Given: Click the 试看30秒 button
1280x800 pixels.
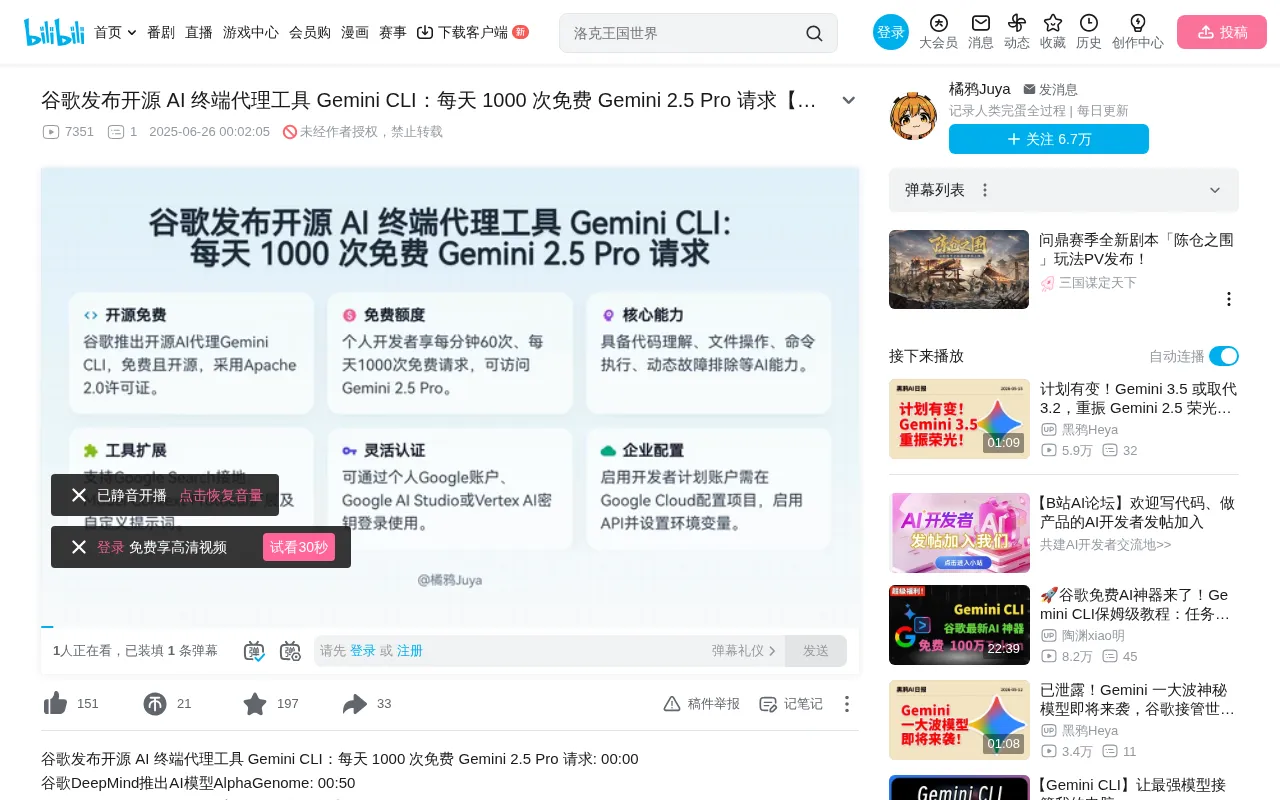Looking at the screenshot, I should click(299, 547).
